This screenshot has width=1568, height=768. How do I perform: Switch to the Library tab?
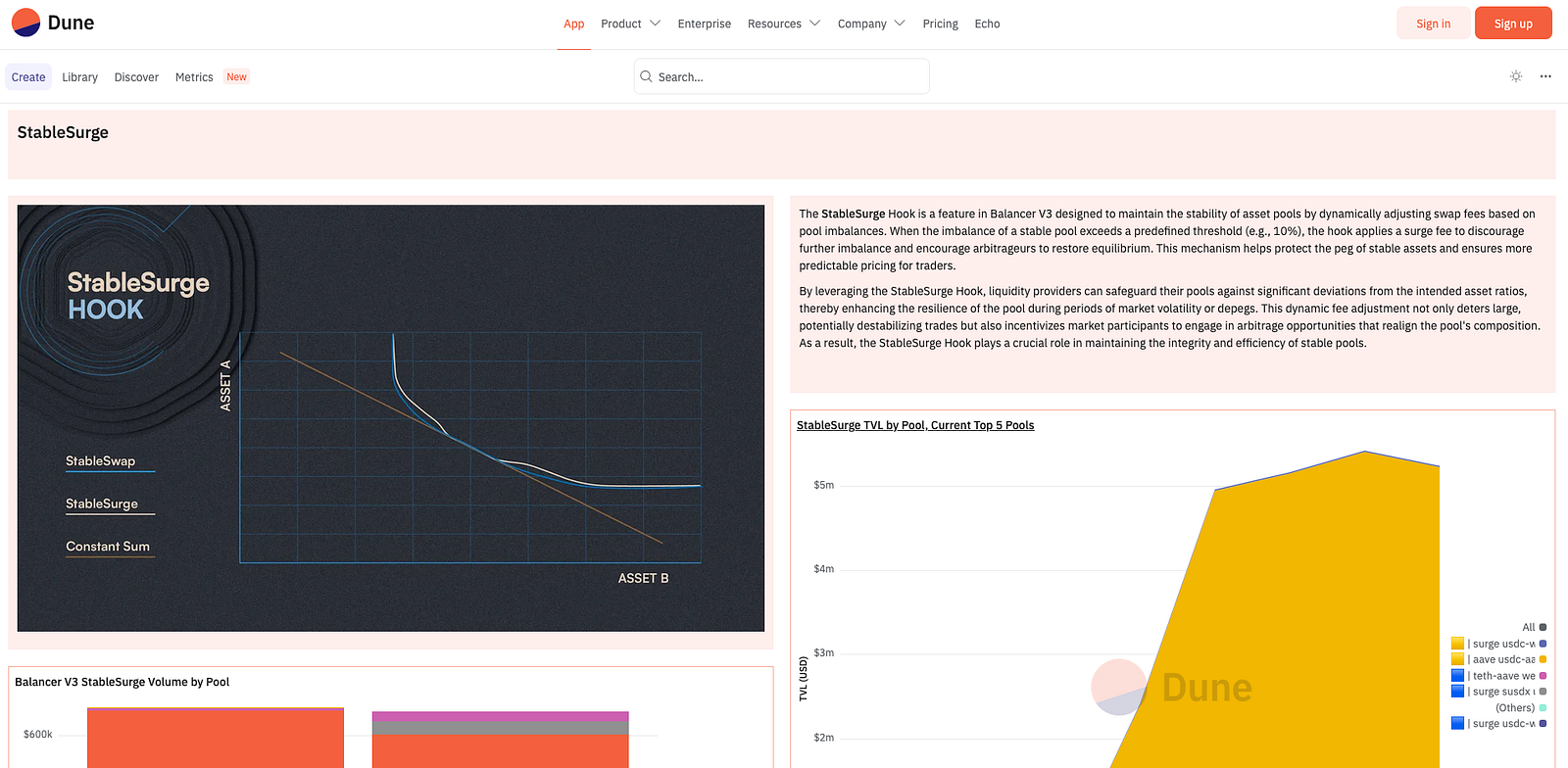tap(80, 77)
